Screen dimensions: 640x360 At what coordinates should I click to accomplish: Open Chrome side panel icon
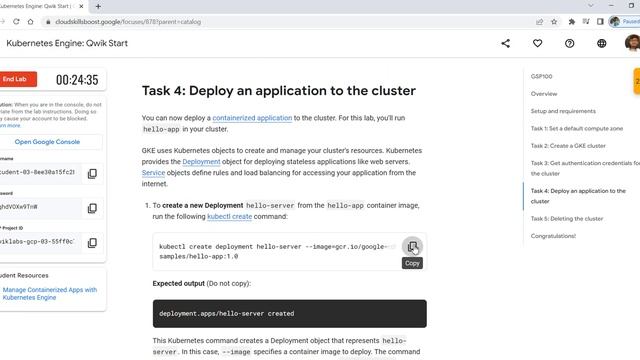(x=600, y=22)
